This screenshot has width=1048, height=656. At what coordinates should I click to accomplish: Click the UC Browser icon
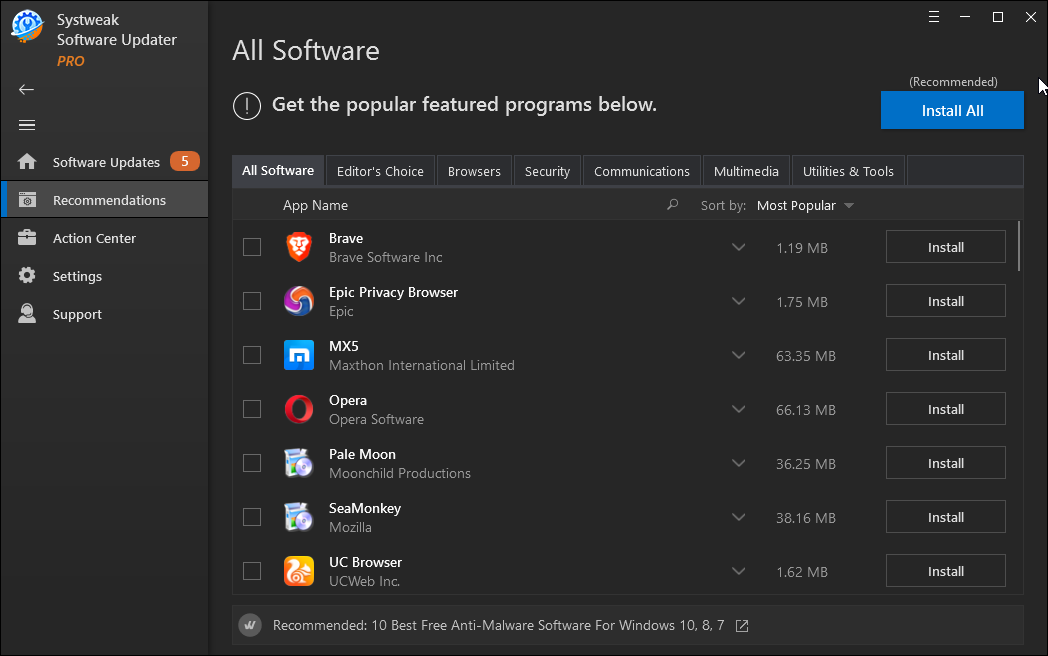[x=299, y=571]
